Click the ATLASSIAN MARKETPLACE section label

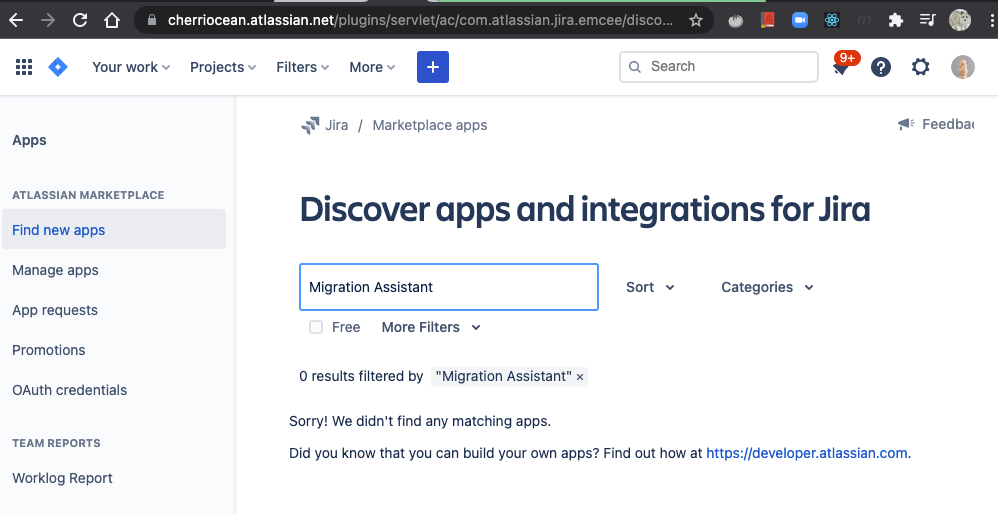(88, 195)
